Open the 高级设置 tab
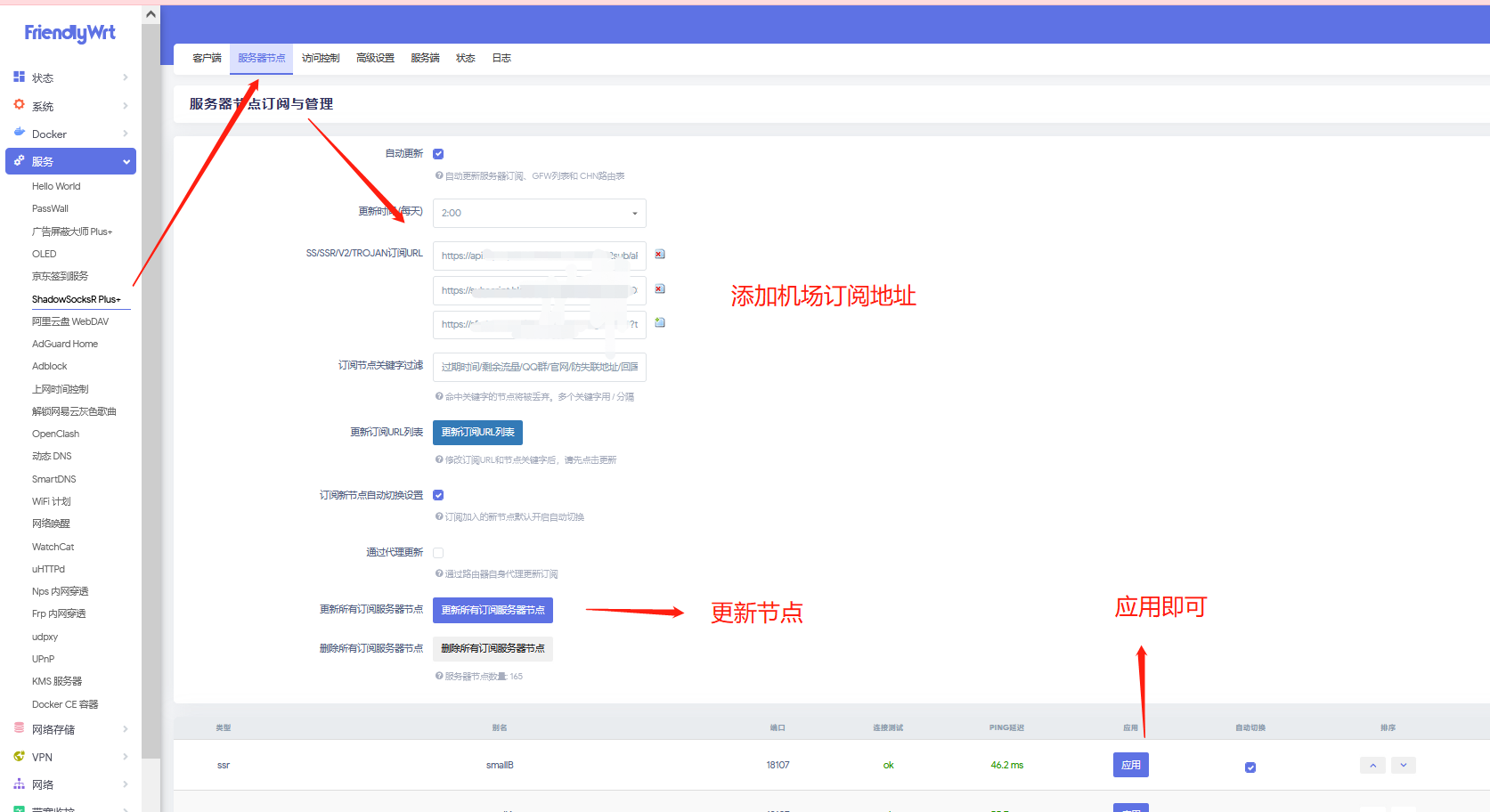 click(x=375, y=59)
